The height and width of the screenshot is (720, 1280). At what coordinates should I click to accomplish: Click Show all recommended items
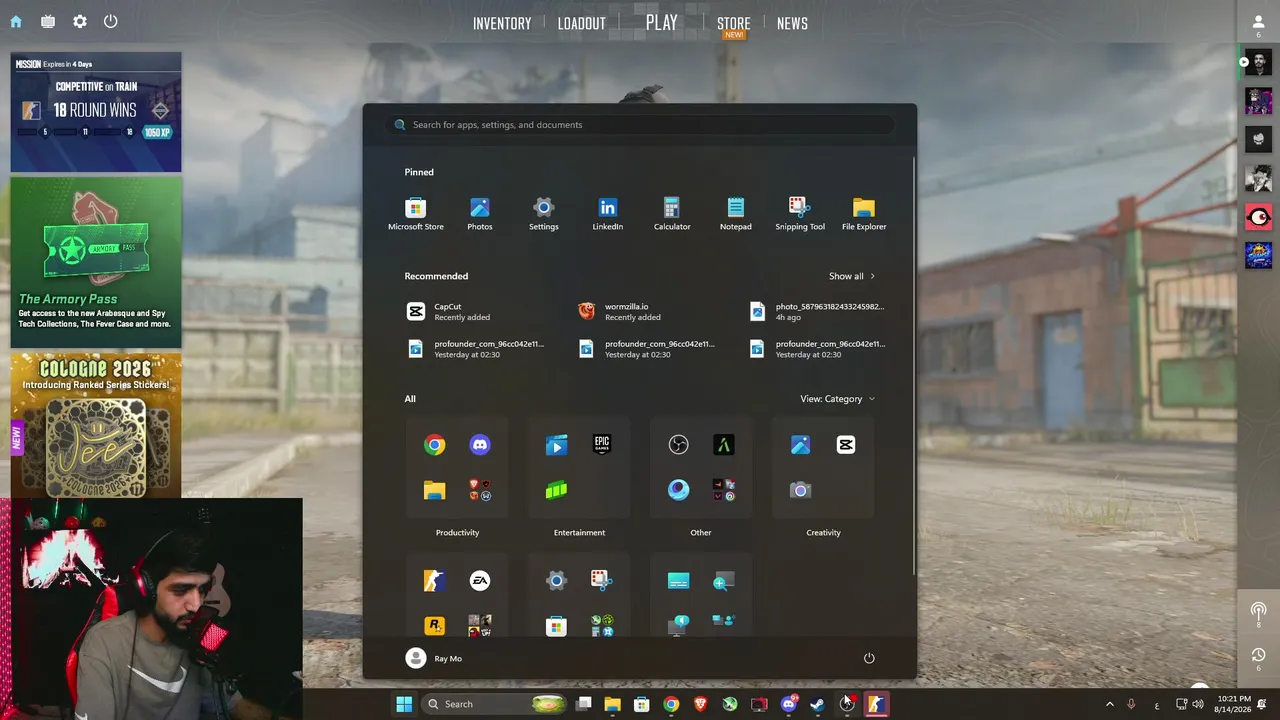[852, 276]
